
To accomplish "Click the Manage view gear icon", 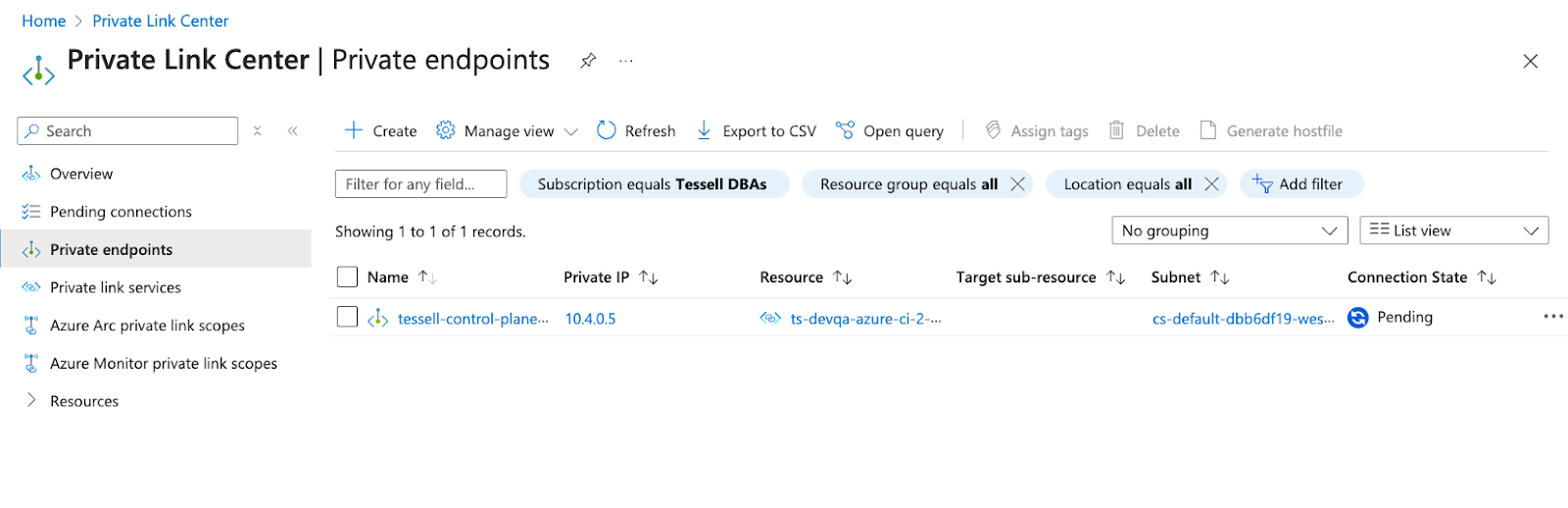I will tap(445, 130).
